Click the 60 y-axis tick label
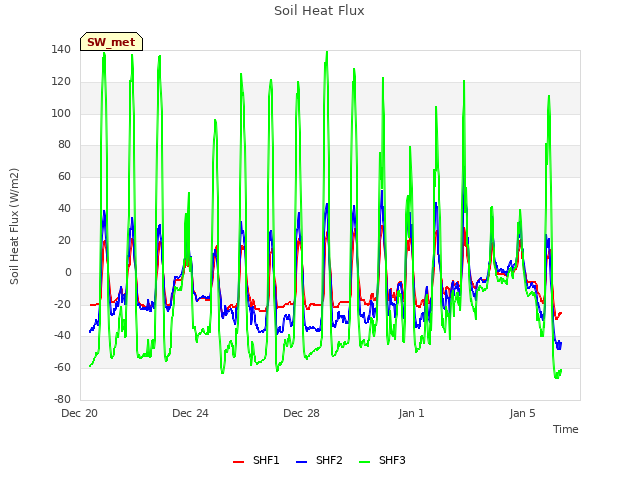This screenshot has height=480, width=640. point(64,176)
